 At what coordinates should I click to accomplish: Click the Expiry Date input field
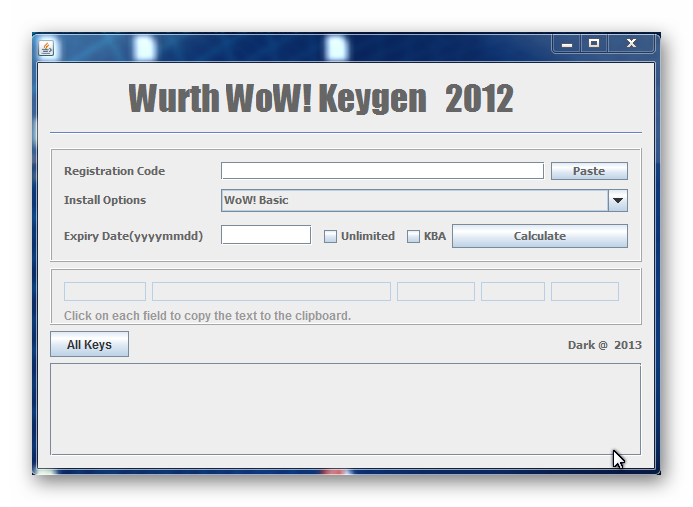coord(266,235)
